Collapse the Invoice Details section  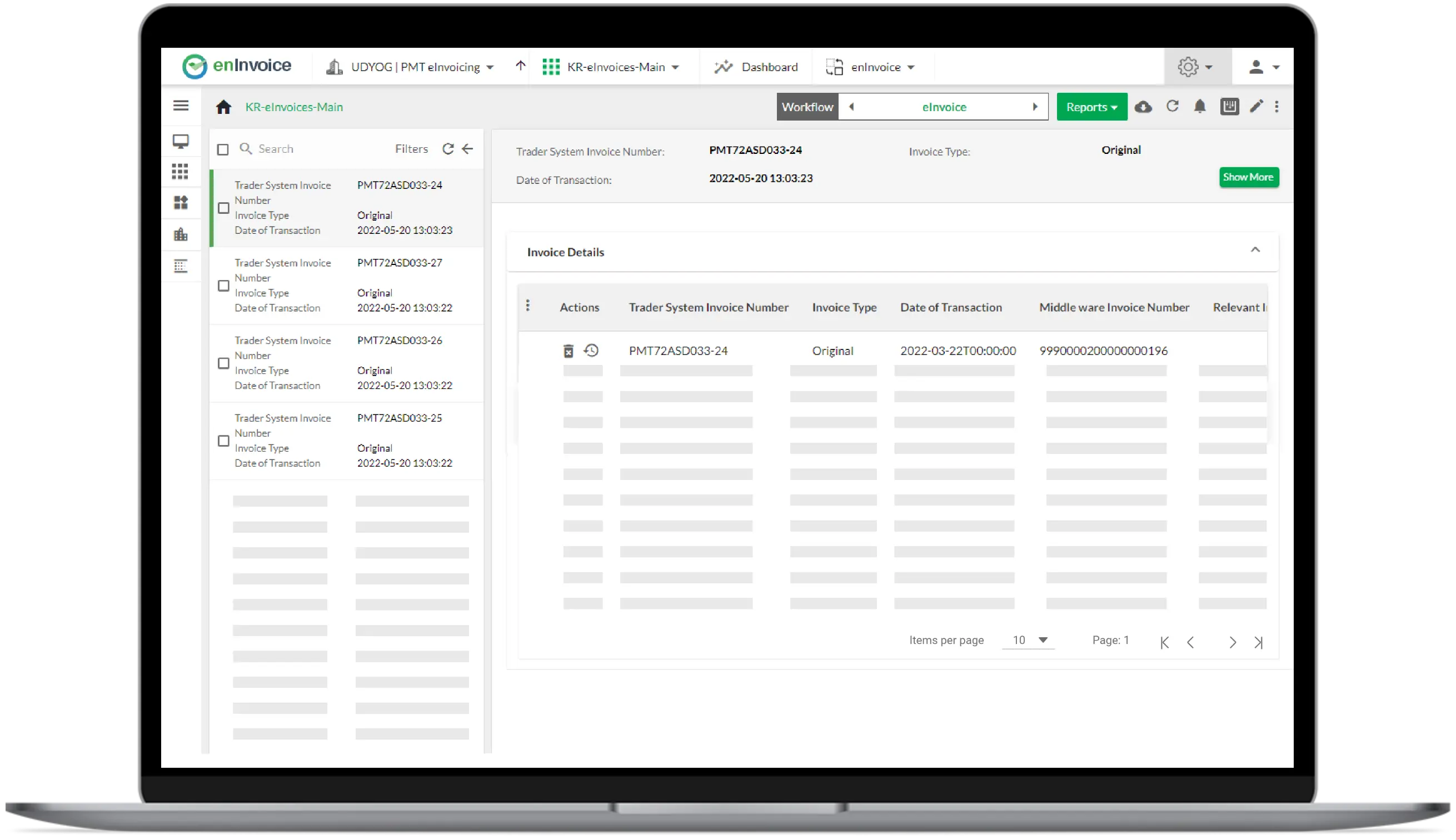click(1256, 250)
